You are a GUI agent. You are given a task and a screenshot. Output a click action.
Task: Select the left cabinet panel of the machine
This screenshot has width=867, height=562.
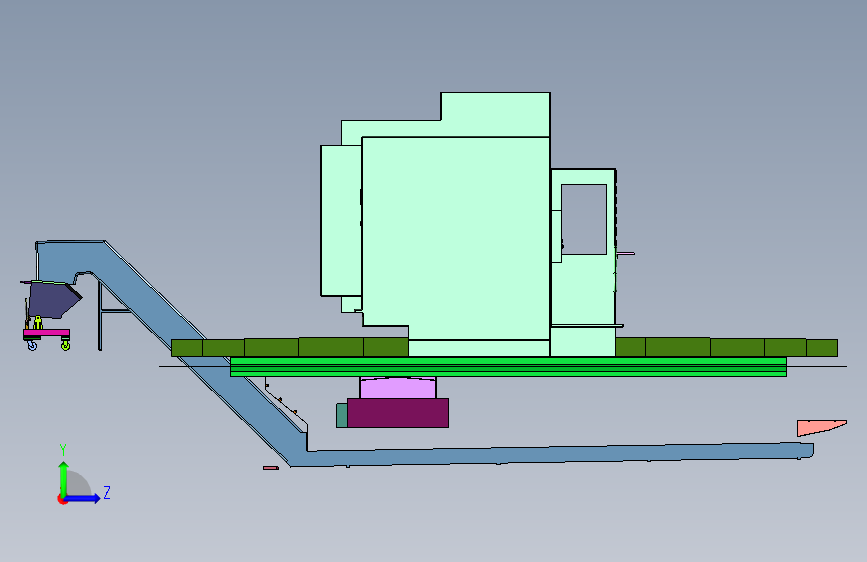point(341,220)
